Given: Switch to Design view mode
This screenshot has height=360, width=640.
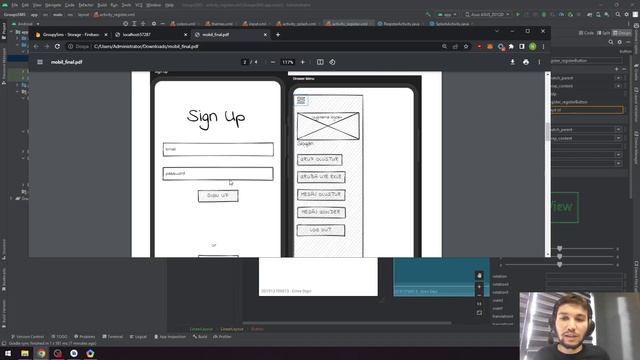Looking at the screenshot, I should click(x=622, y=33).
